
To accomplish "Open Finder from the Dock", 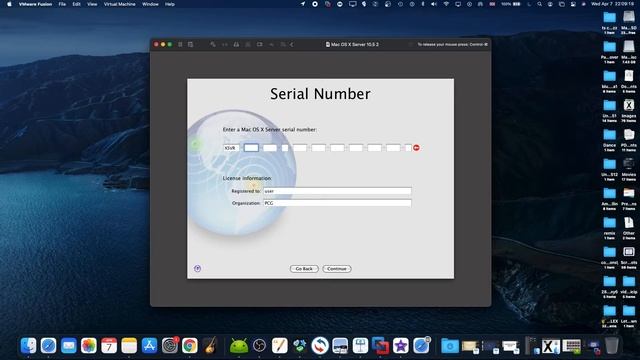I will coord(29,346).
